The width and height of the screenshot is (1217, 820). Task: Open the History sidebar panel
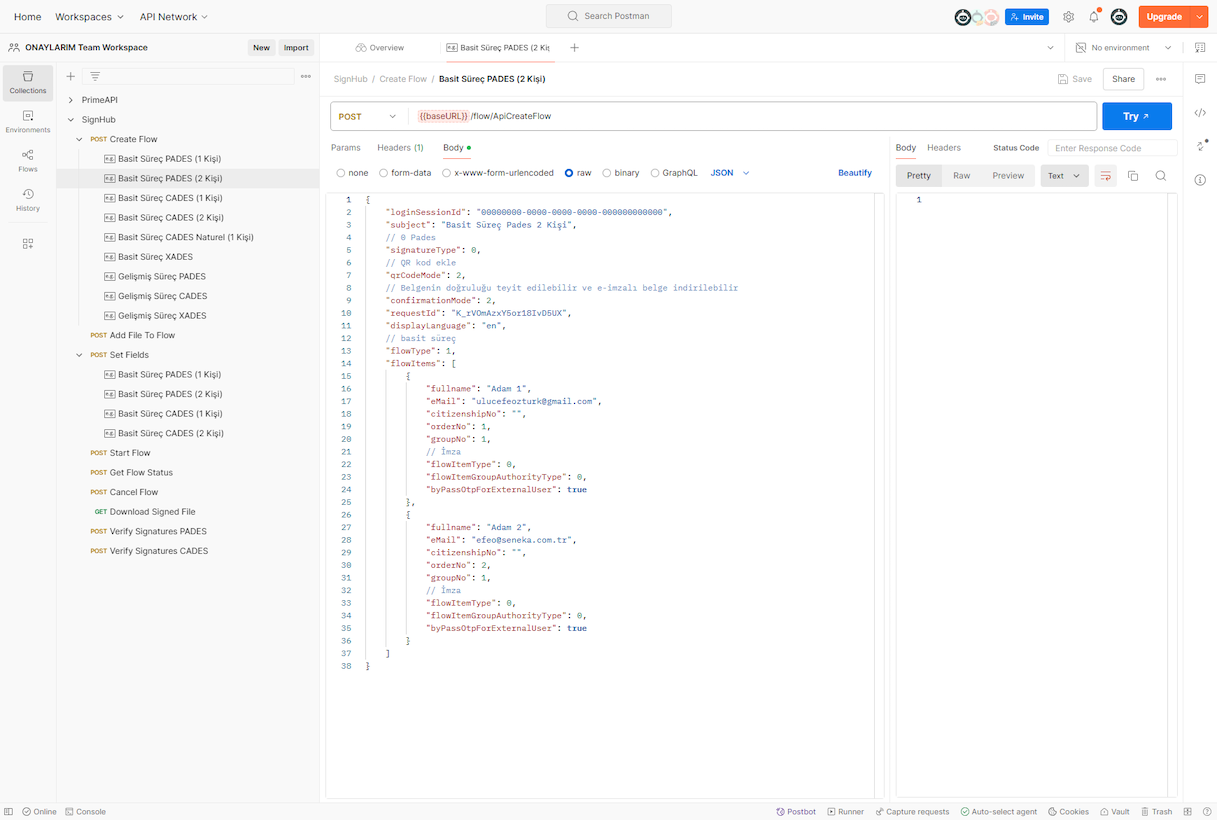(28, 199)
